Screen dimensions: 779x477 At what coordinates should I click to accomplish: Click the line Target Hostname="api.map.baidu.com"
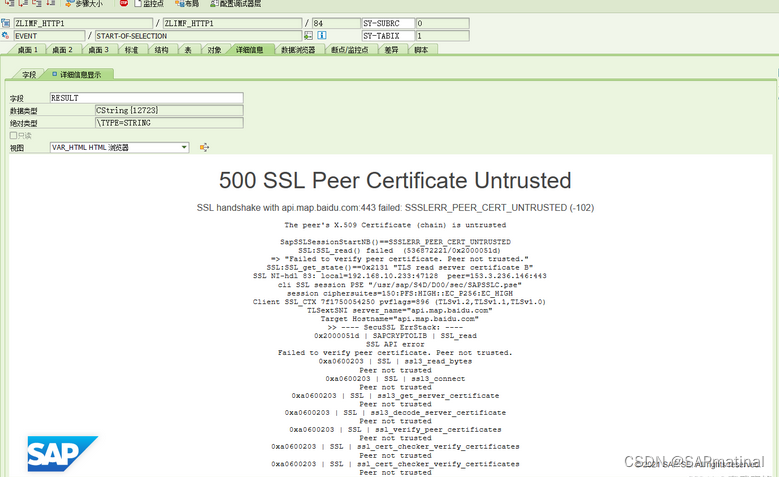[399, 319]
